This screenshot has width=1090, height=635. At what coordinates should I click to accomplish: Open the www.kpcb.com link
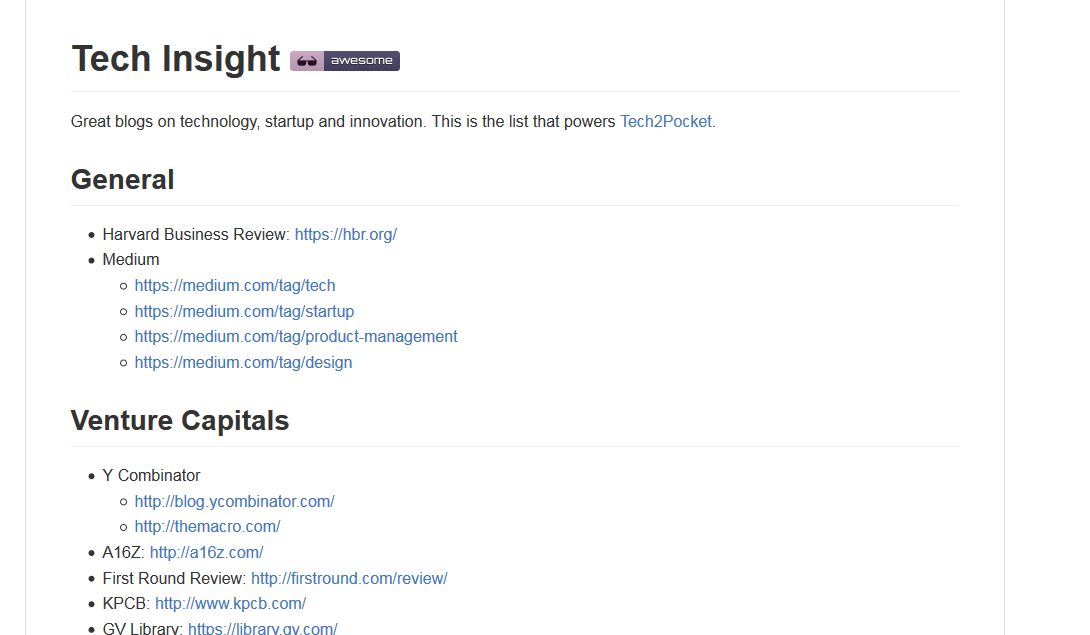pos(230,603)
